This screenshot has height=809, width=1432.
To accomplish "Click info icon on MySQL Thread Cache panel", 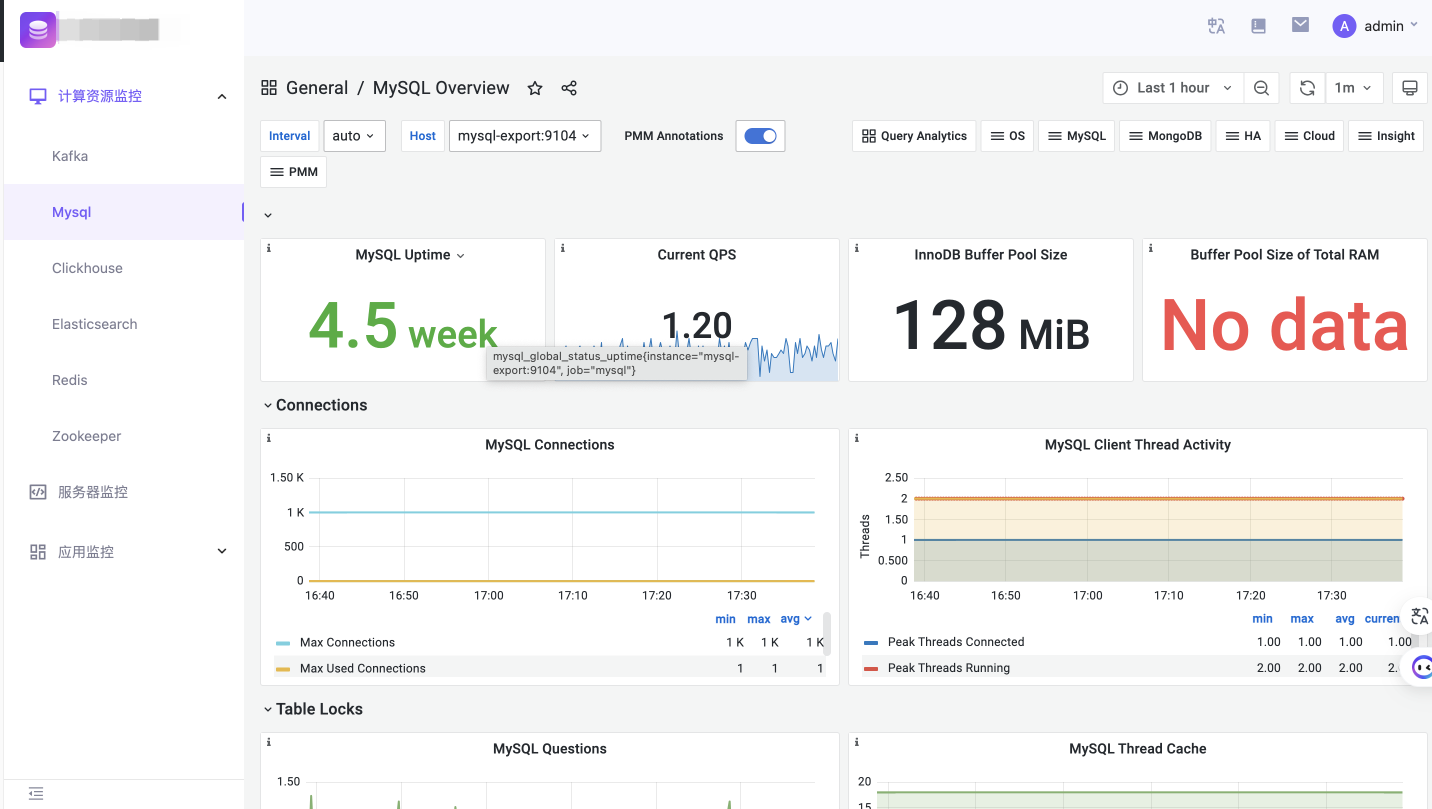I will 857,742.
